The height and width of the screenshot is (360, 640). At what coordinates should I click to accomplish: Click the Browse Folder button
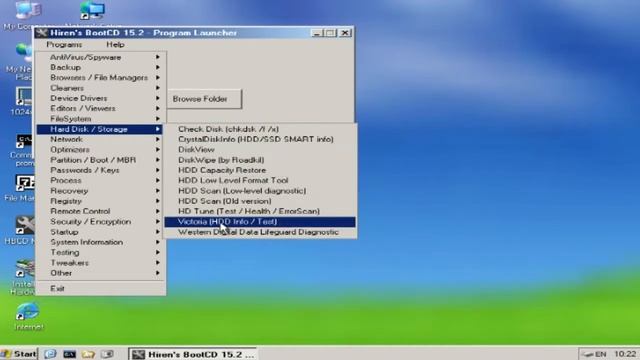pos(204,99)
